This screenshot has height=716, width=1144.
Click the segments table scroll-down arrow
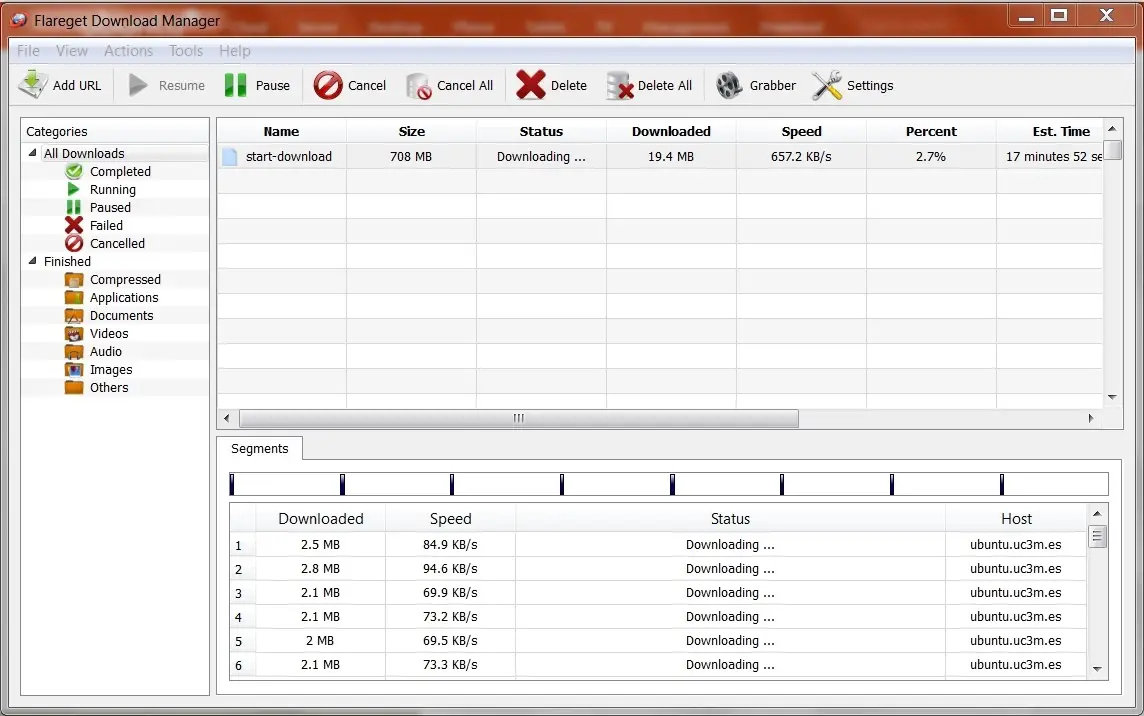[1097, 669]
